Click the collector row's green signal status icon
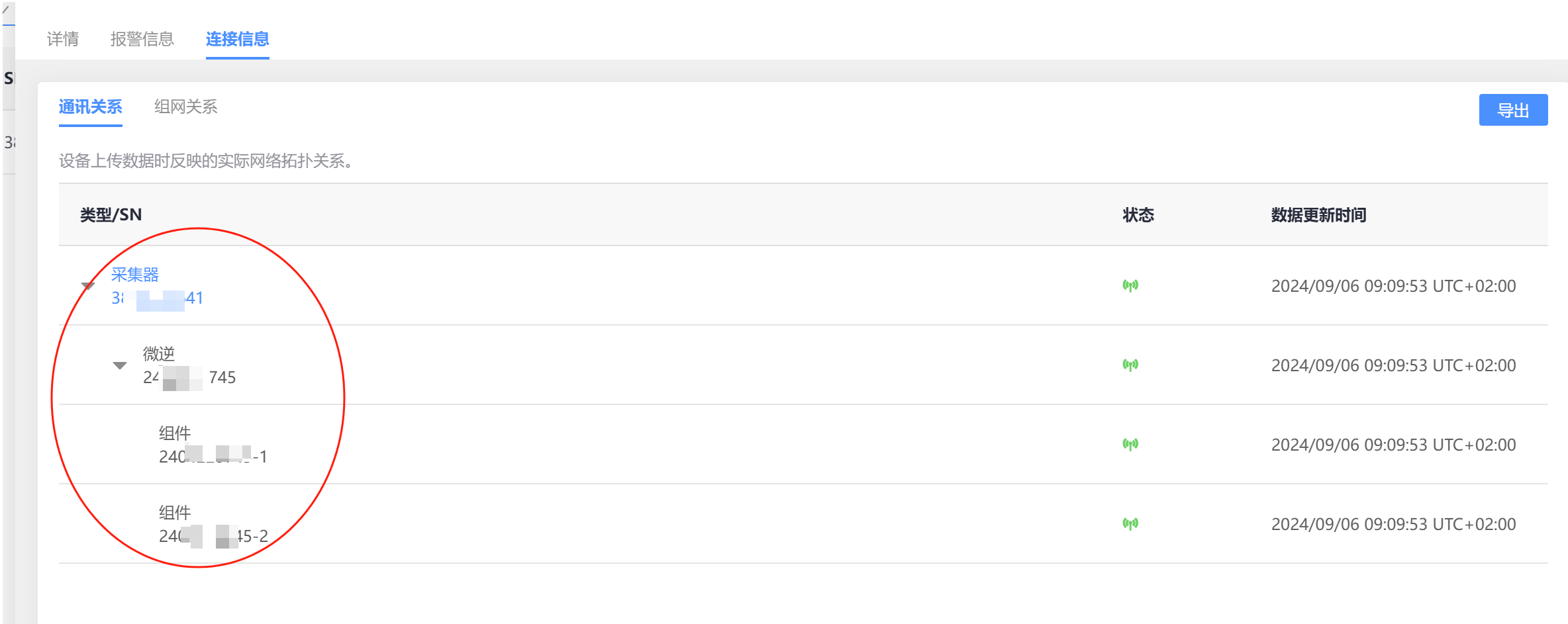Viewport: 1568px width, 624px height. (x=1130, y=286)
